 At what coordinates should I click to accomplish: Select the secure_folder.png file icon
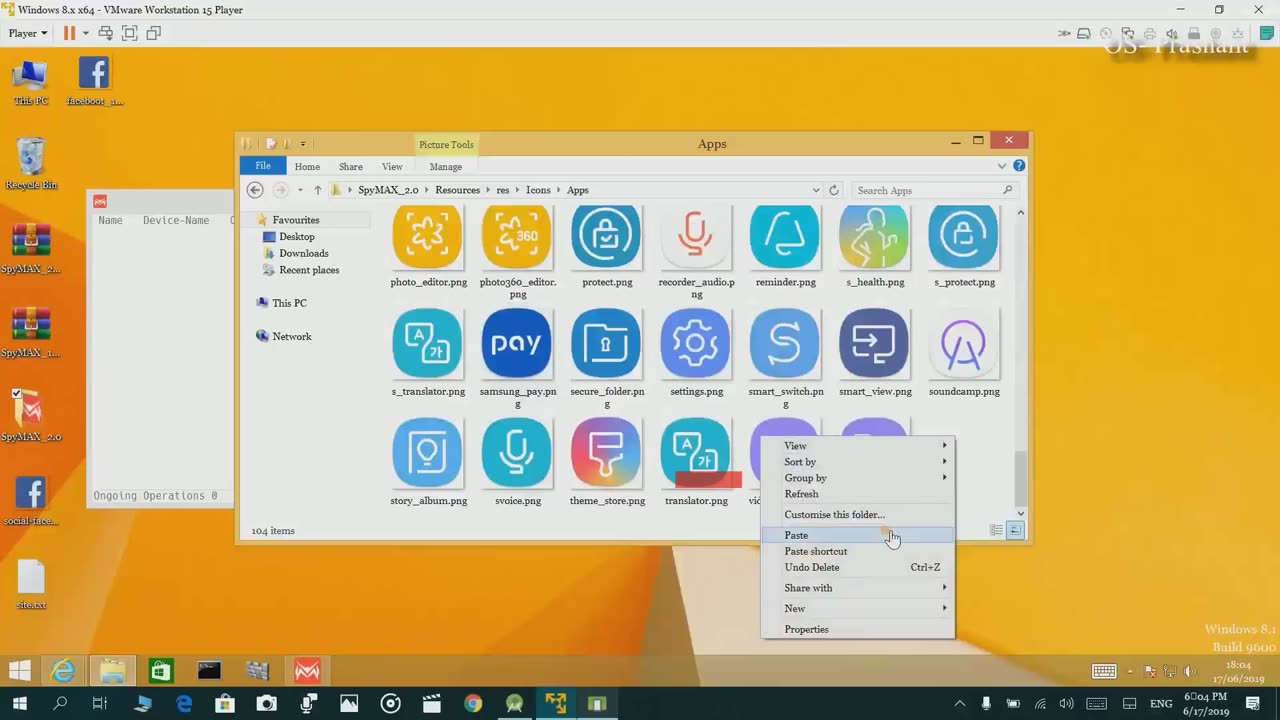[x=606, y=343]
